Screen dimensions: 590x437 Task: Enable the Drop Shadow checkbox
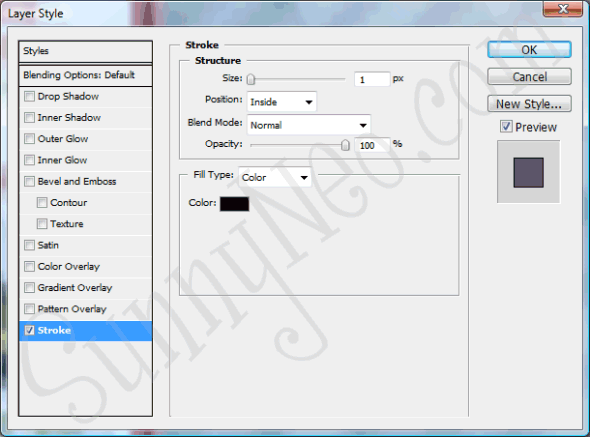pos(29,96)
